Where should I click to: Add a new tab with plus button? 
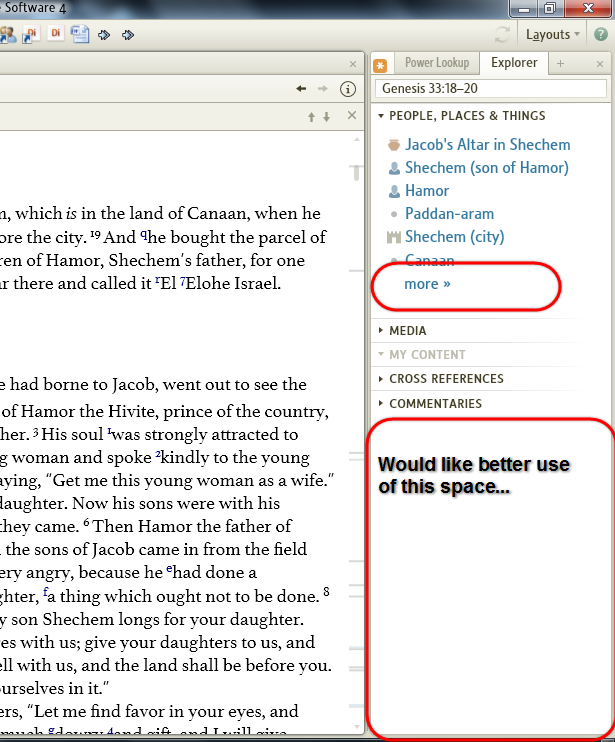561,63
